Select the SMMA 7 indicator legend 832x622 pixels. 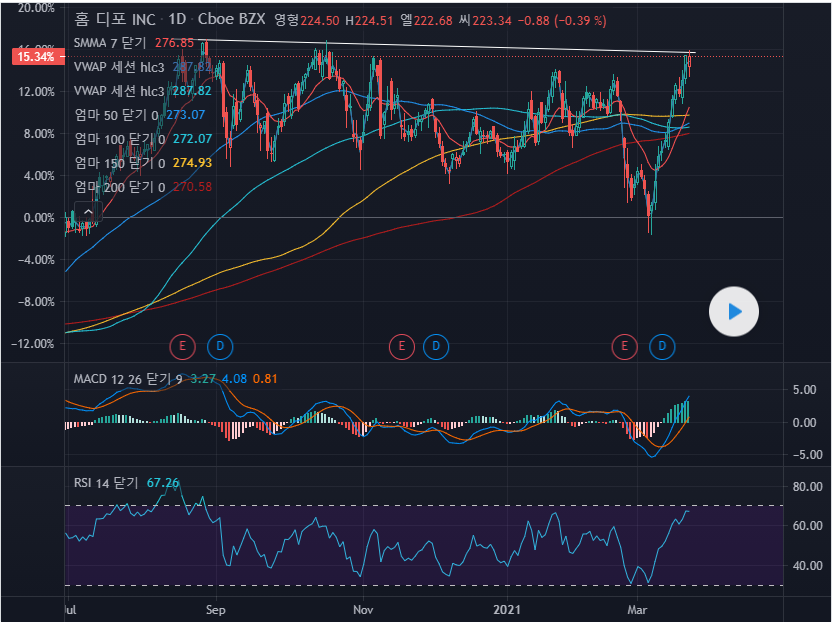110,43
